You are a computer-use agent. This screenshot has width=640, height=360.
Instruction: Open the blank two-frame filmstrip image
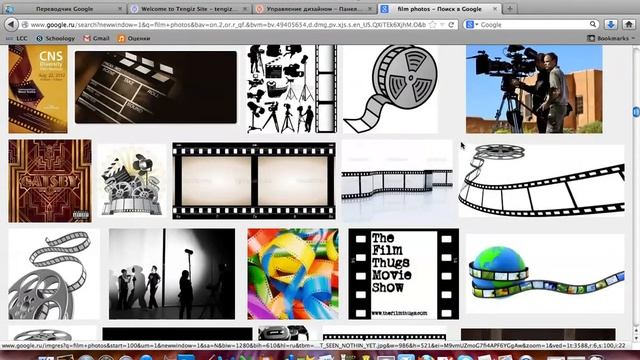pos(254,181)
